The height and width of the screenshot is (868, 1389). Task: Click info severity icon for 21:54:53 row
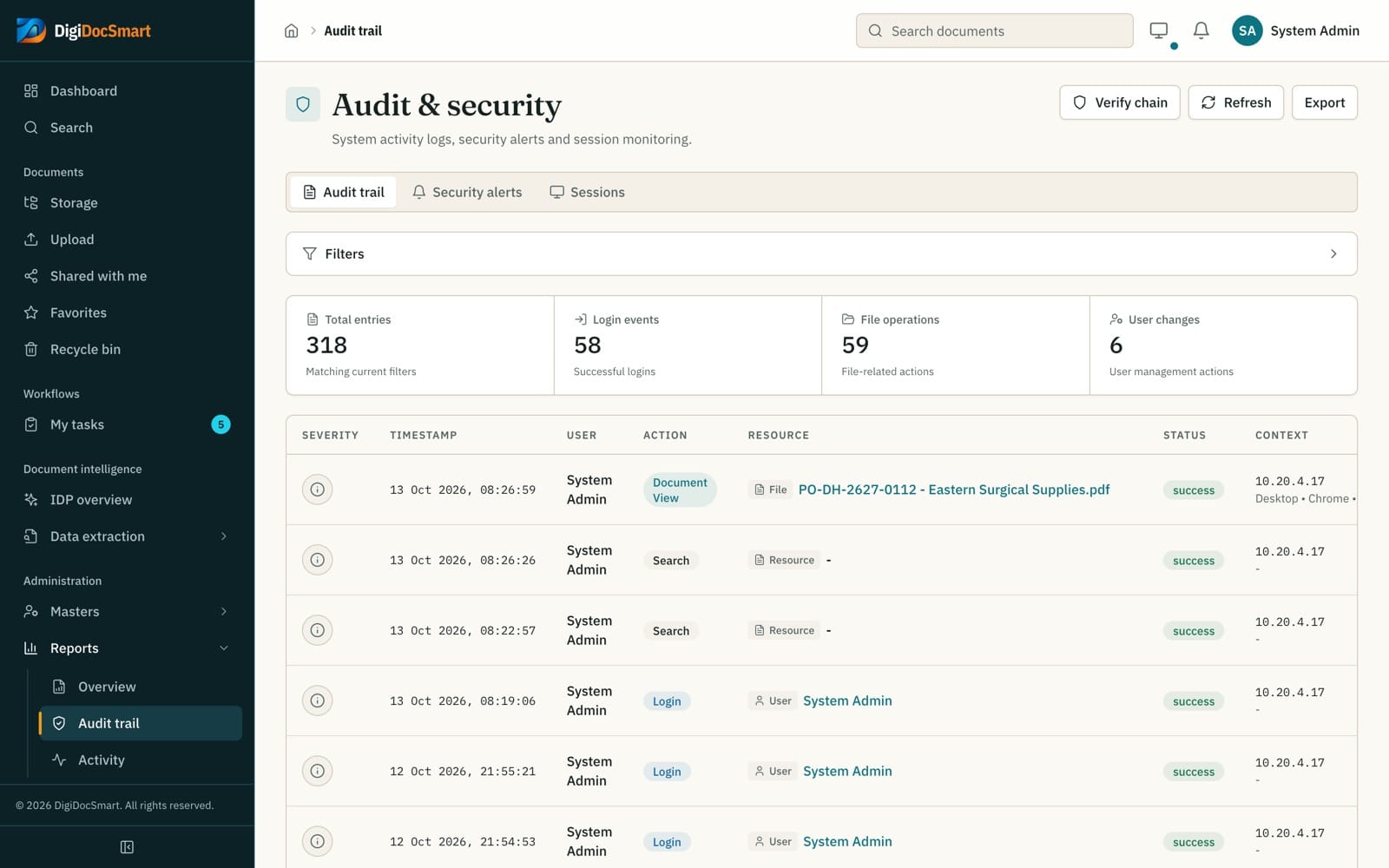pyautogui.click(x=318, y=841)
